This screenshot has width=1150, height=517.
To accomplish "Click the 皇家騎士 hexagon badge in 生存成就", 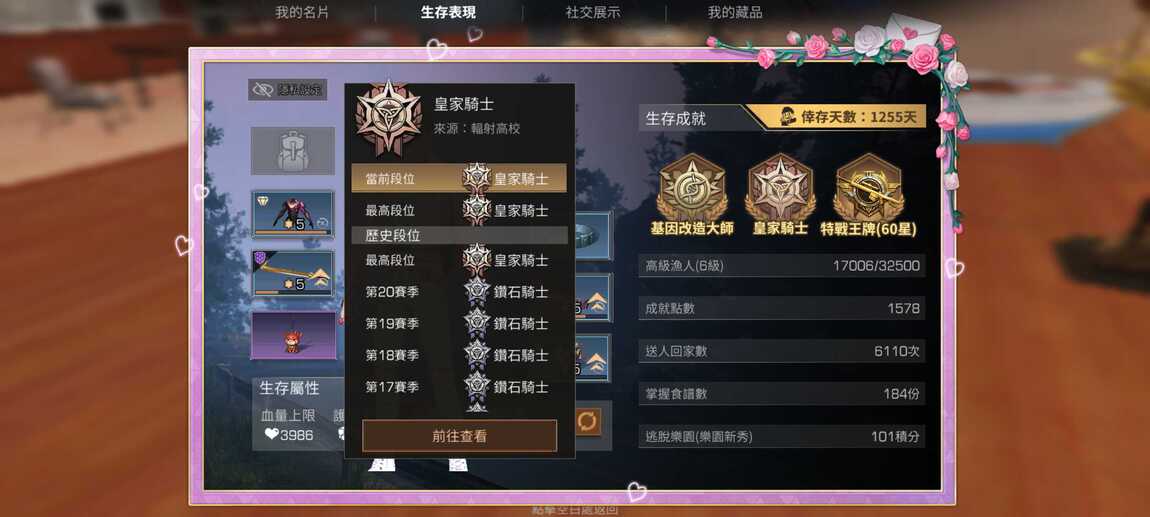I will 780,188.
